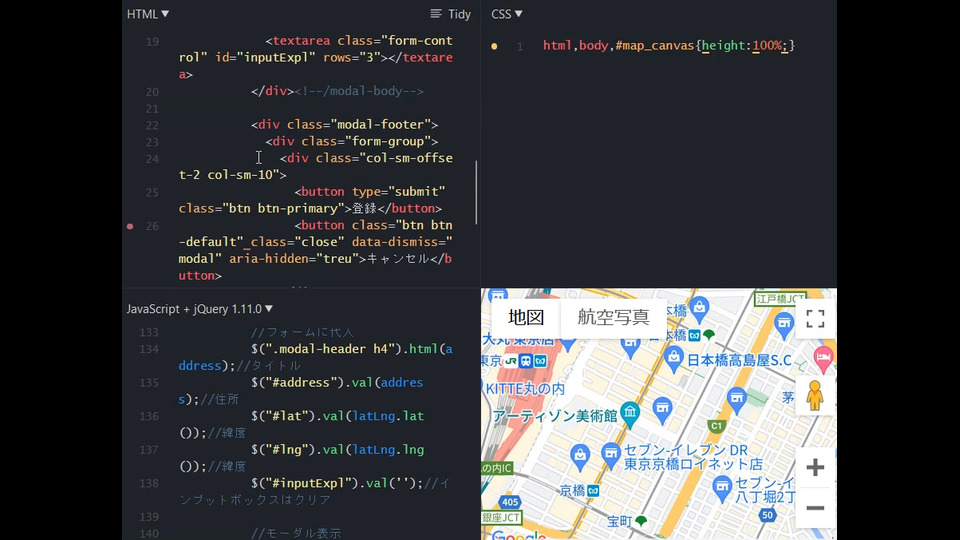Screen dimensions: 960x540
Task: Click the store pin above the C1 marker
Action: click(737, 400)
